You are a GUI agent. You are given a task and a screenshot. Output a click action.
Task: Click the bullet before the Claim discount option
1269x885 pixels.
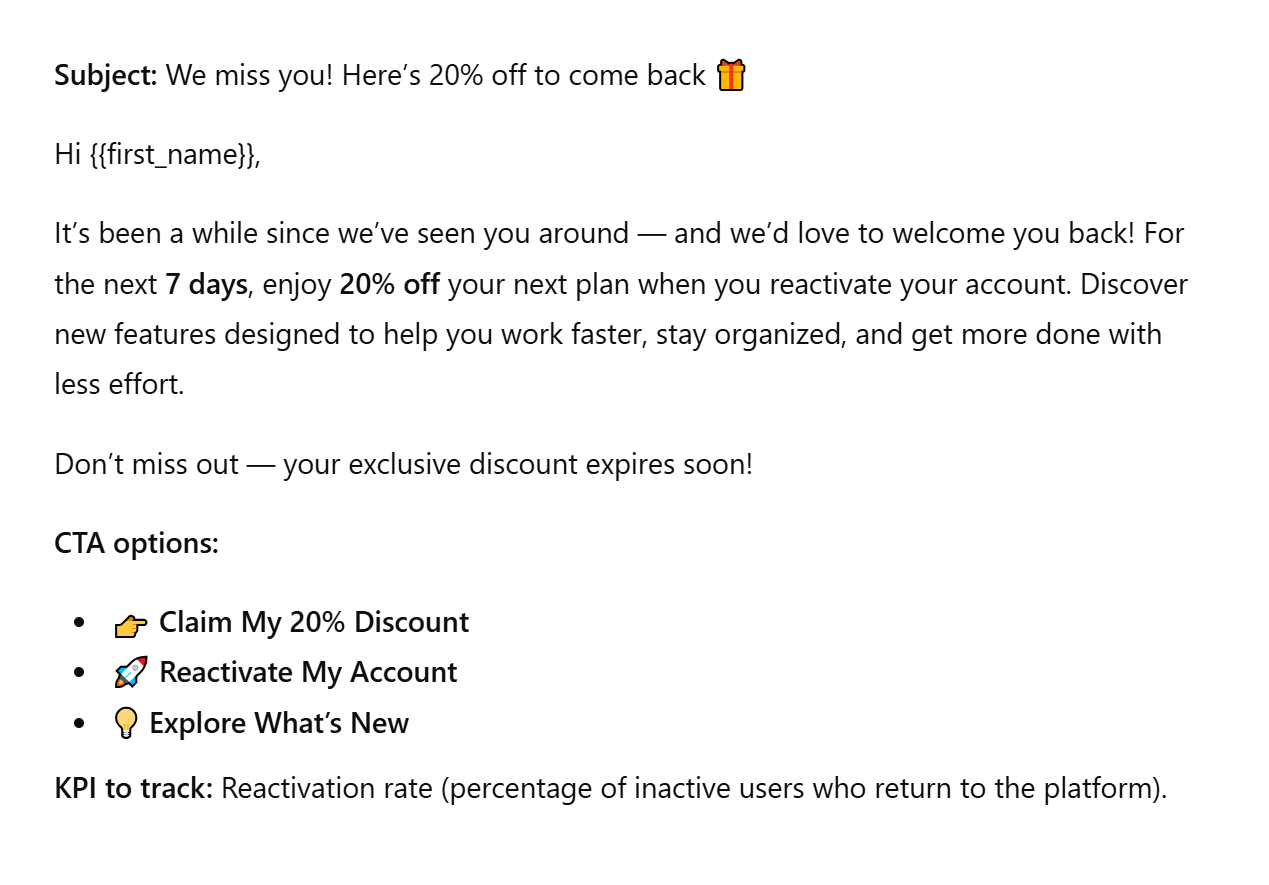click(80, 623)
